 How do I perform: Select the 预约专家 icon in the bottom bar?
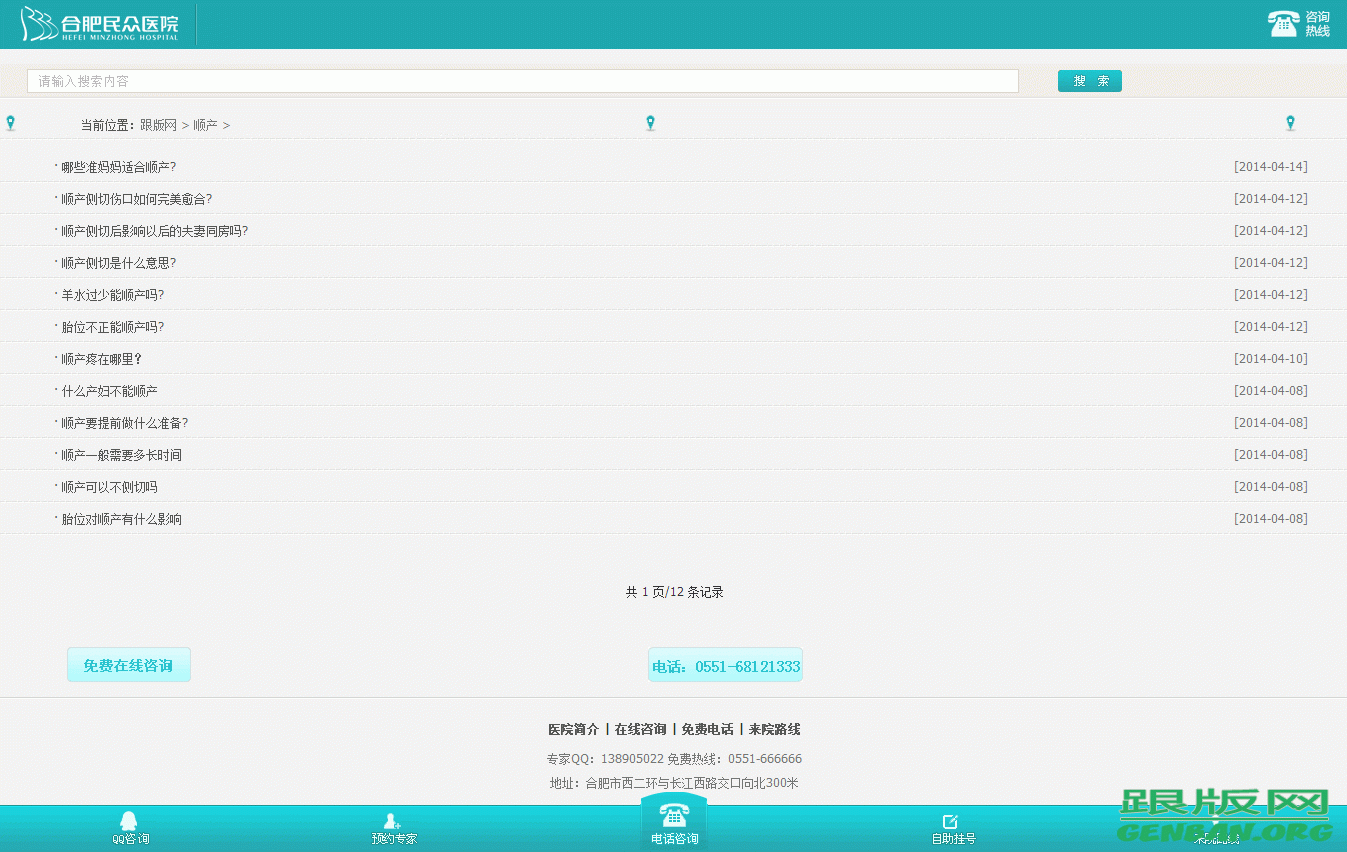[392, 825]
